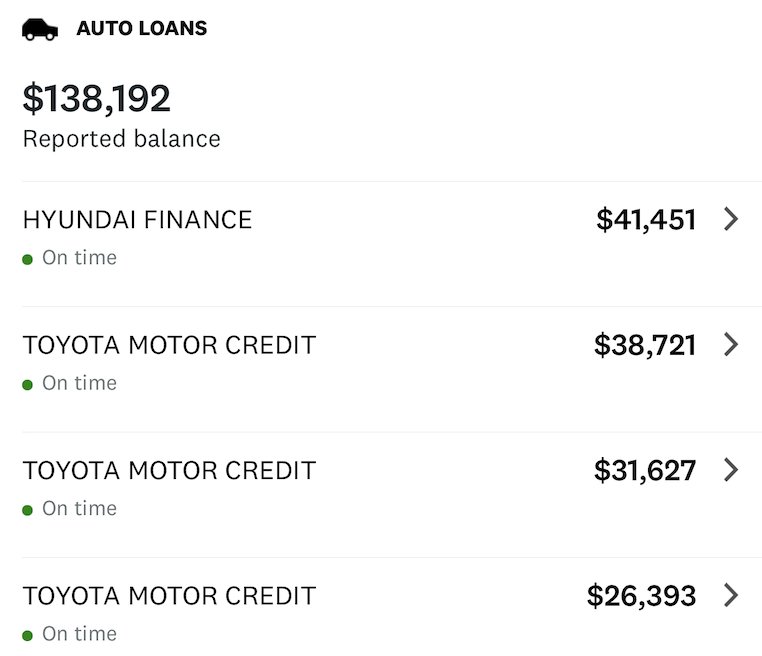
Task: Click the $138,192 total reported balance
Action: click(x=97, y=99)
